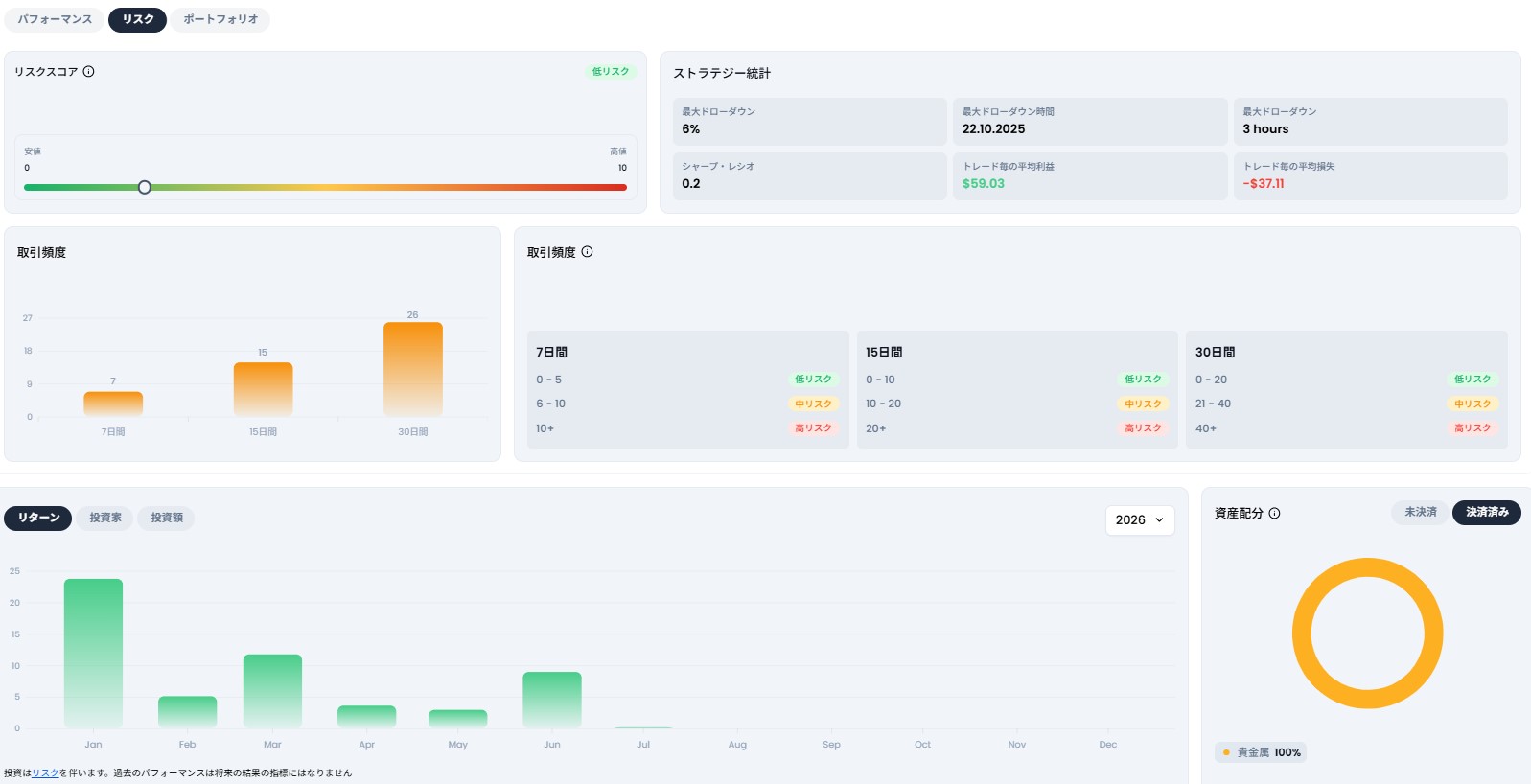Switch chart to 投資額
This screenshot has height=784, width=1531.
pos(167,518)
